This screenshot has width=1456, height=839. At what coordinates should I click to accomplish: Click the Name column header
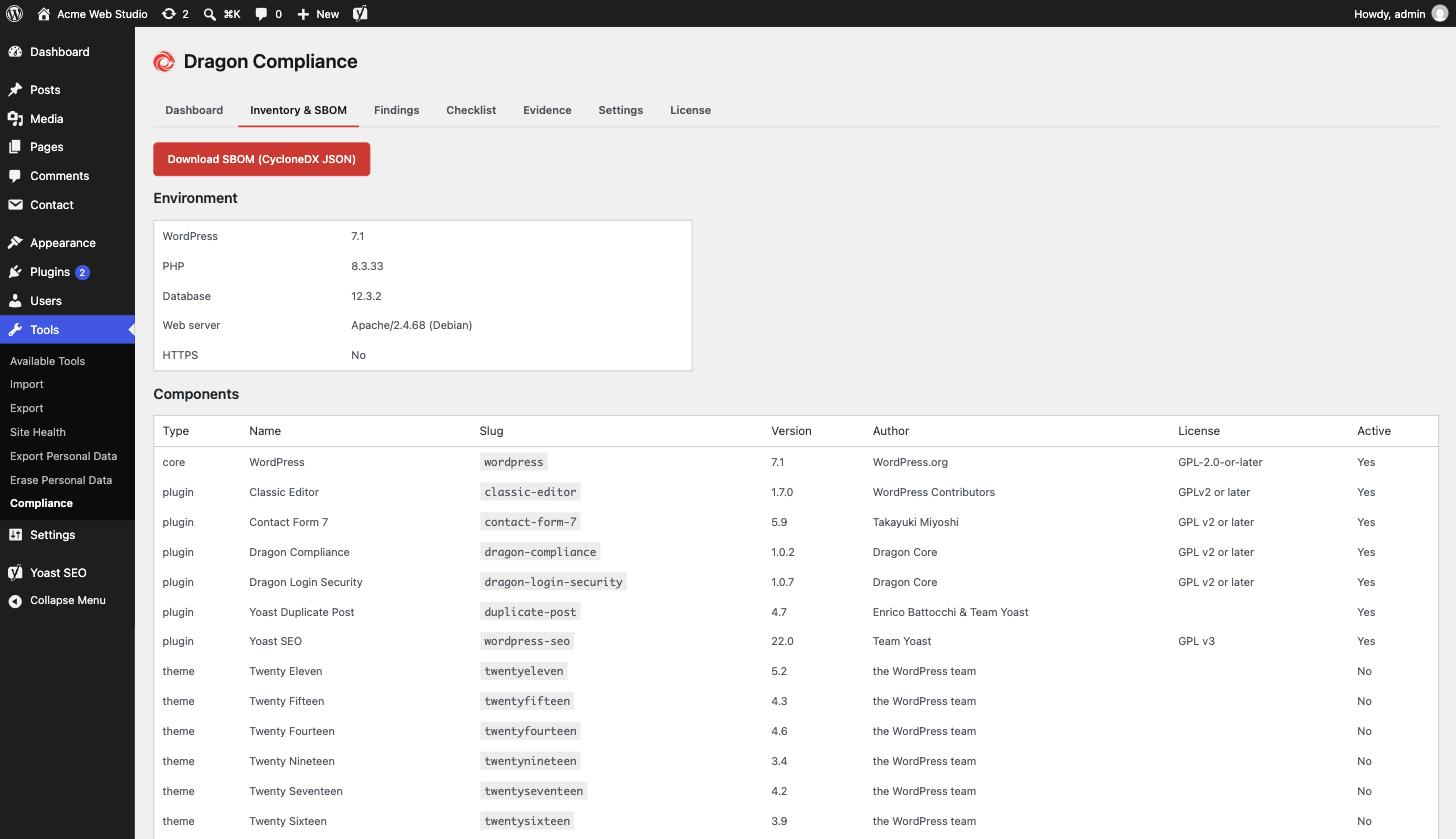coord(265,431)
